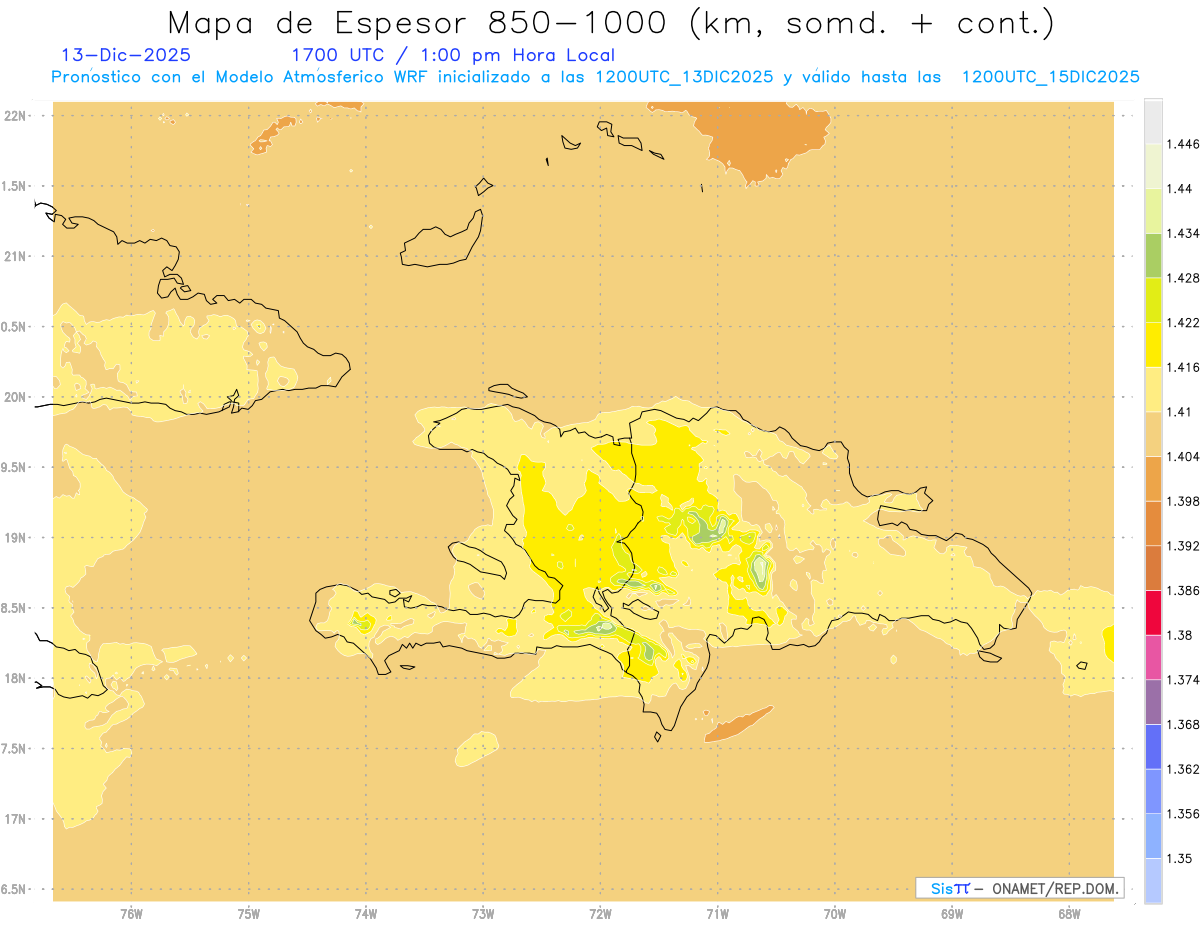Screen dimensions: 1200x927
Task: Pick the pink legend band between 1.374 and 1.38
Action: [1153, 657]
